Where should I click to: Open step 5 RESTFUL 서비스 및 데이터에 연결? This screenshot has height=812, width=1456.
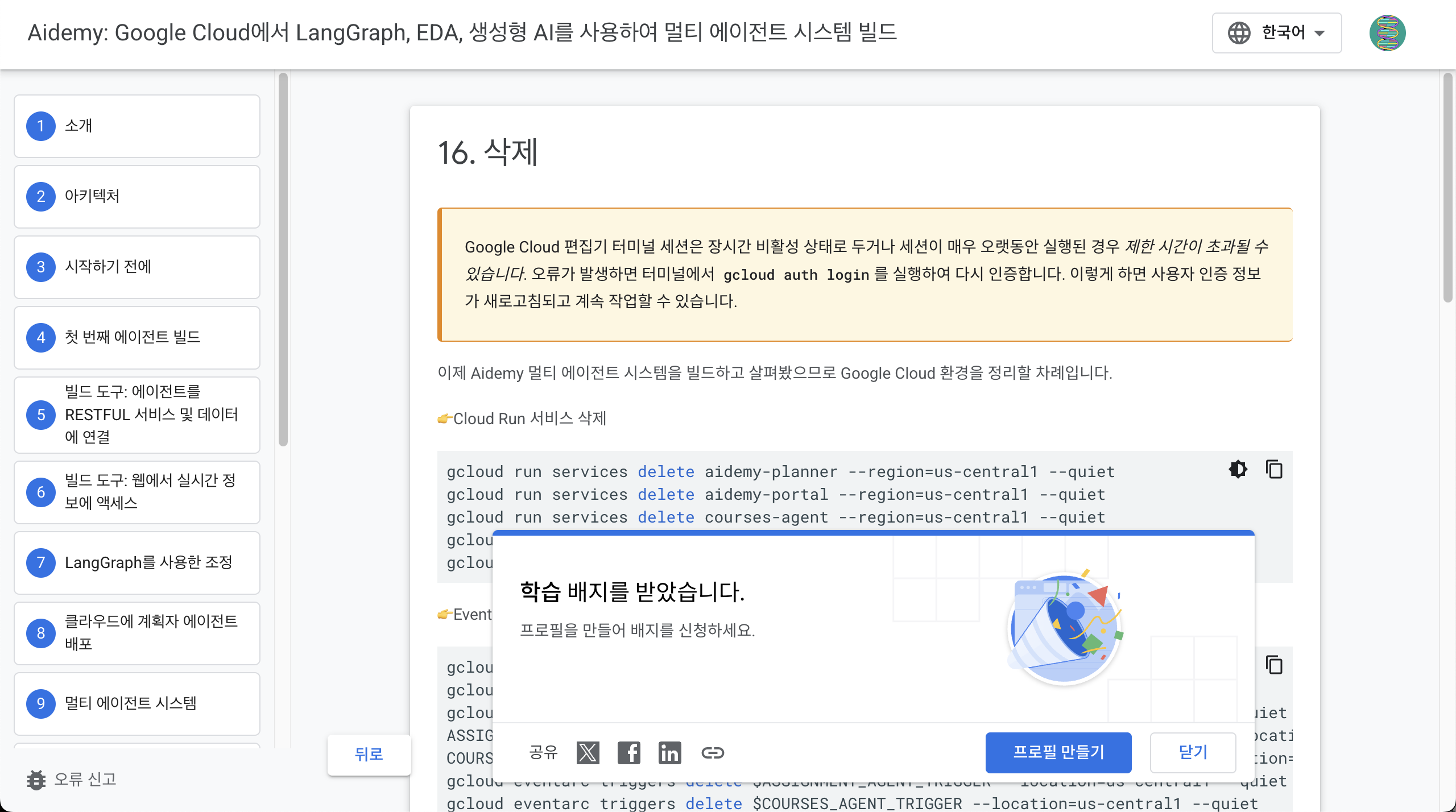[137, 415]
